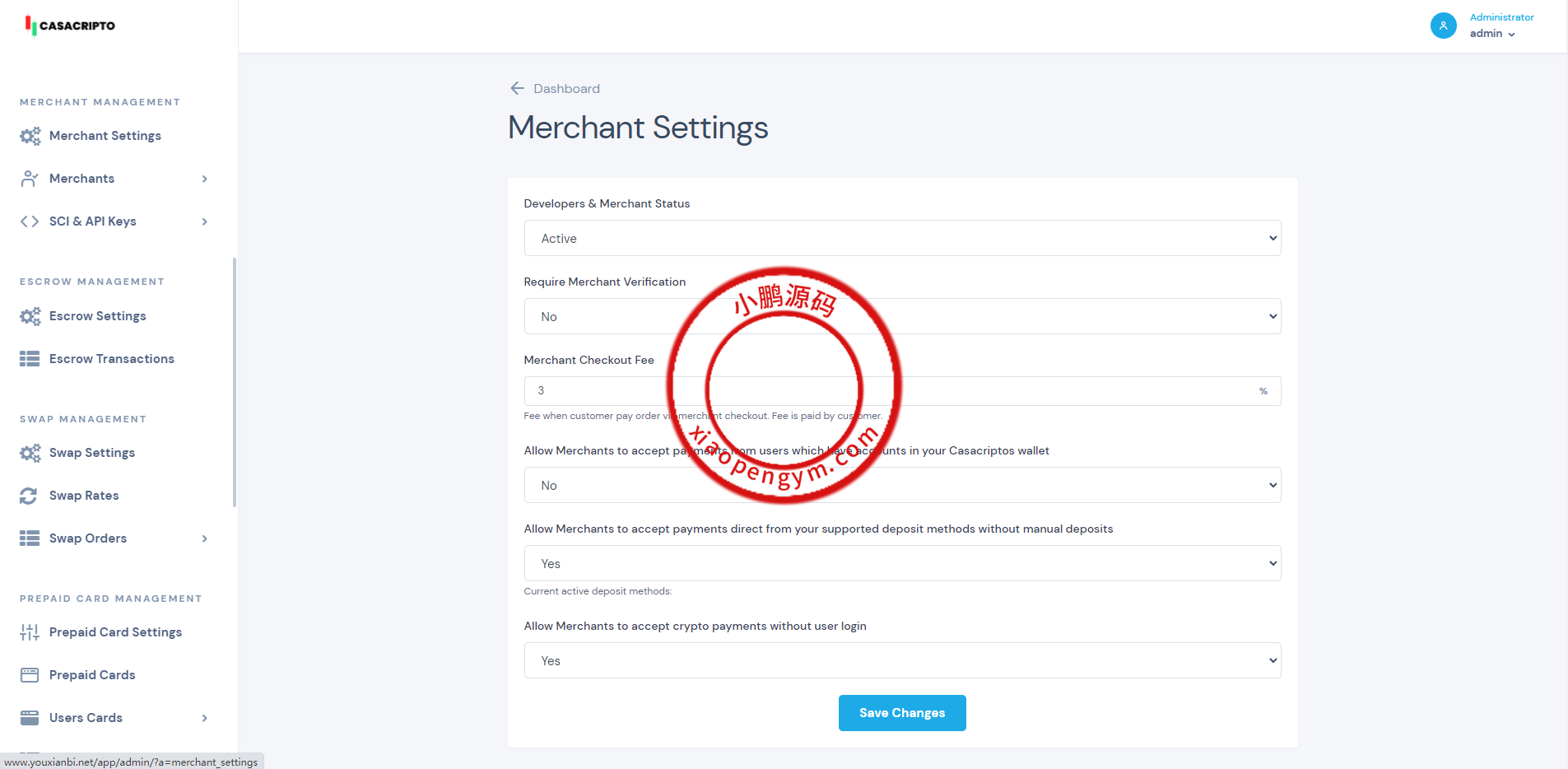The width and height of the screenshot is (1568, 769).
Task: Open Developers & Merchant Status dropdown
Action: (902, 238)
